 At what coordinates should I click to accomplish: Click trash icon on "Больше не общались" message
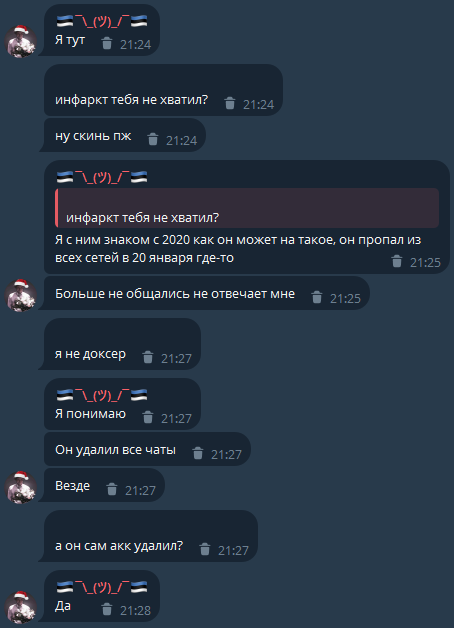[317, 297]
